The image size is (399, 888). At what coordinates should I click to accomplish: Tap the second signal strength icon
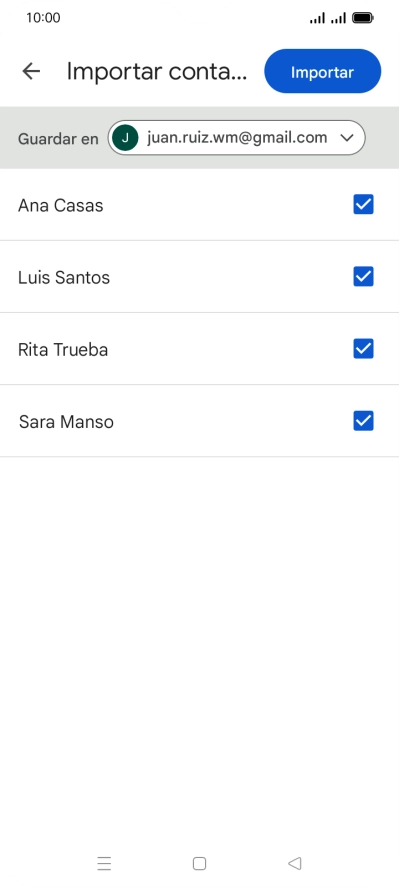338,18
